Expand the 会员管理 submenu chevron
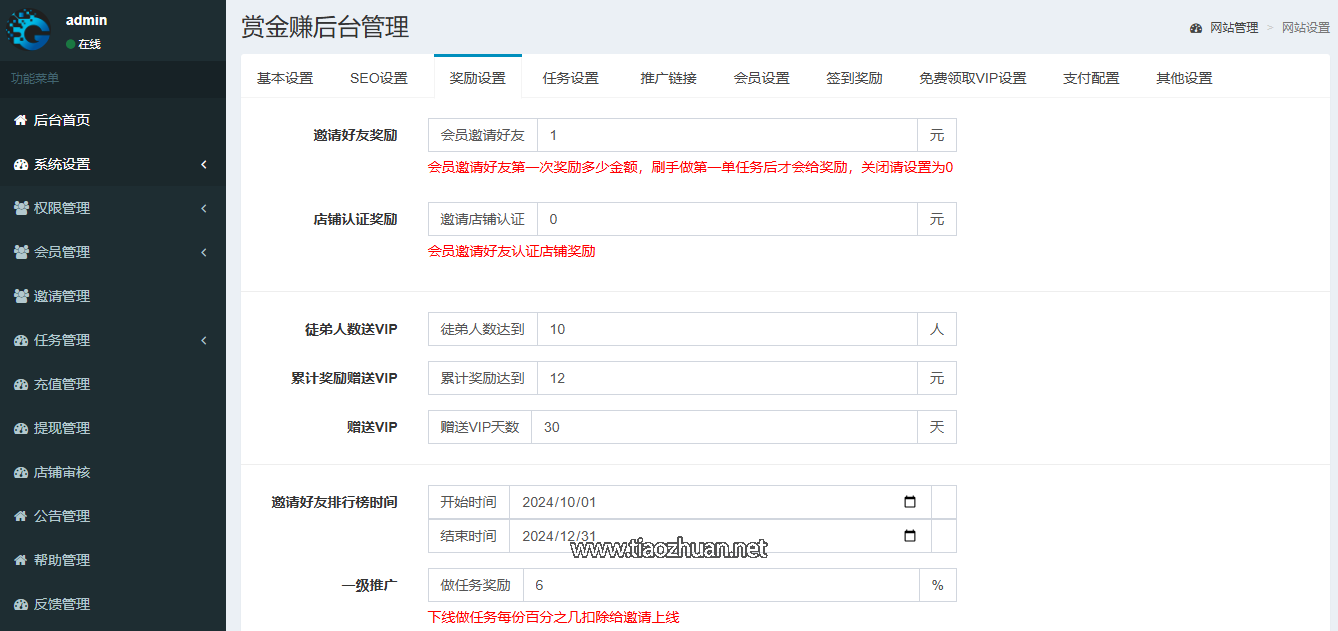This screenshot has height=631, width=1338. (x=204, y=252)
